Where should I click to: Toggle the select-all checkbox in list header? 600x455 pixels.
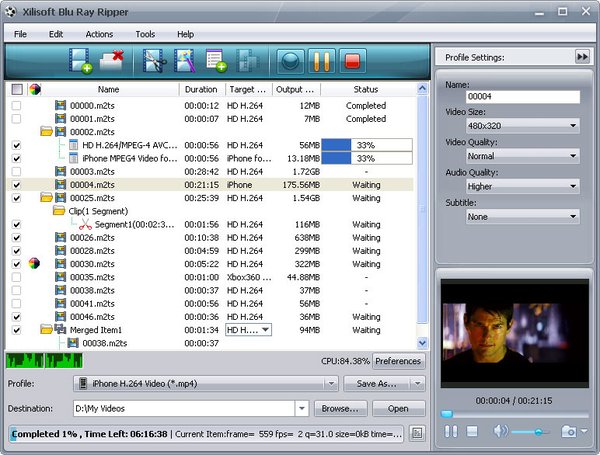[16, 89]
